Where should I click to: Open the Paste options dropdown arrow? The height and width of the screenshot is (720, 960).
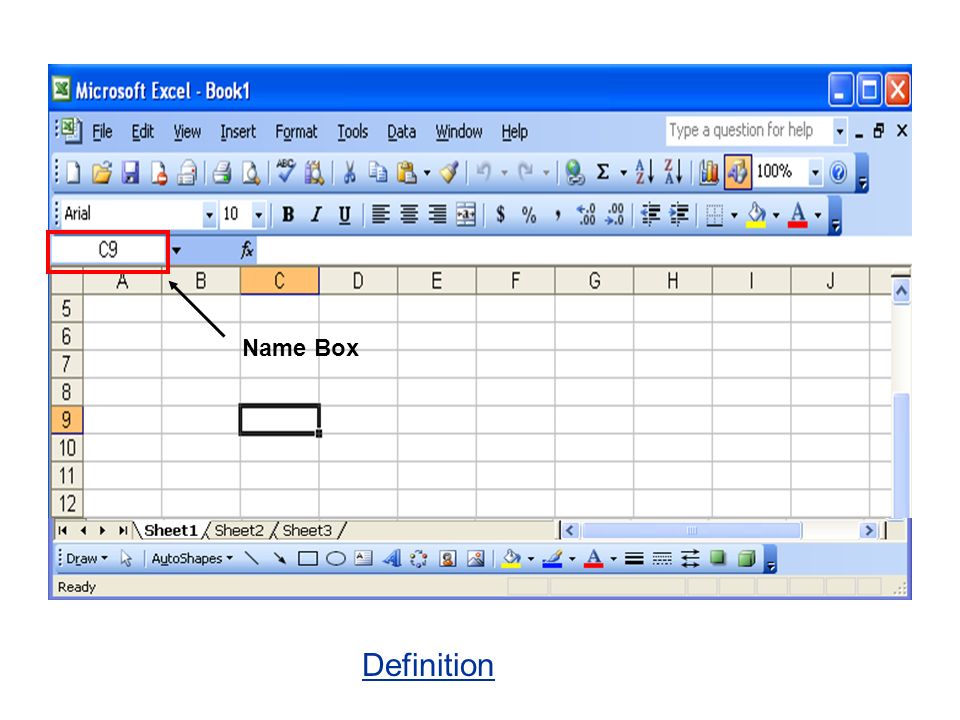tap(427, 173)
